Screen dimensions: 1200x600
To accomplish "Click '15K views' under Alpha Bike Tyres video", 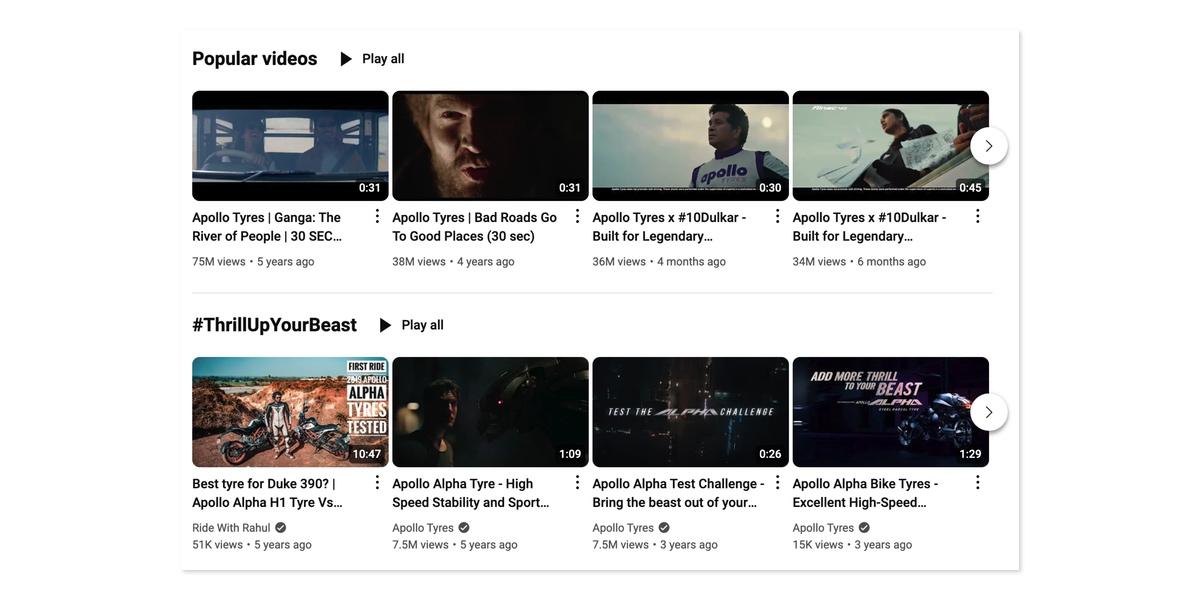I will [818, 545].
